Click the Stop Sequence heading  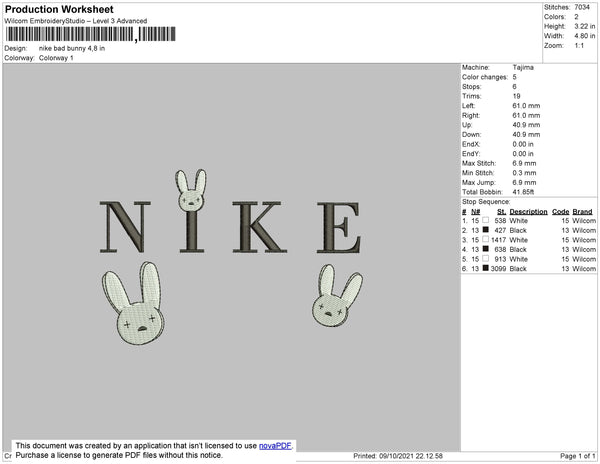pos(486,202)
